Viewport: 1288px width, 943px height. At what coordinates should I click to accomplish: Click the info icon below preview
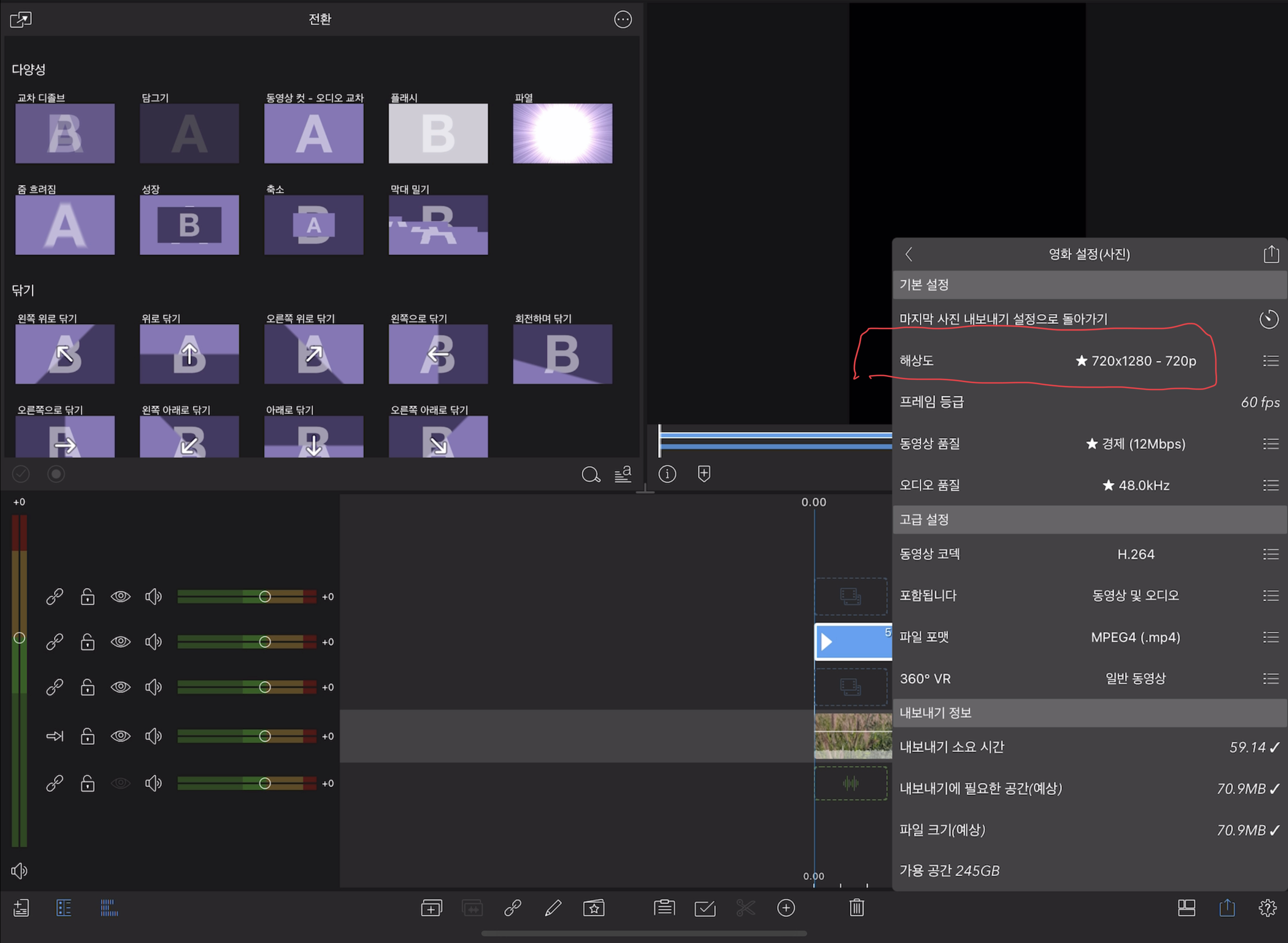pos(667,474)
